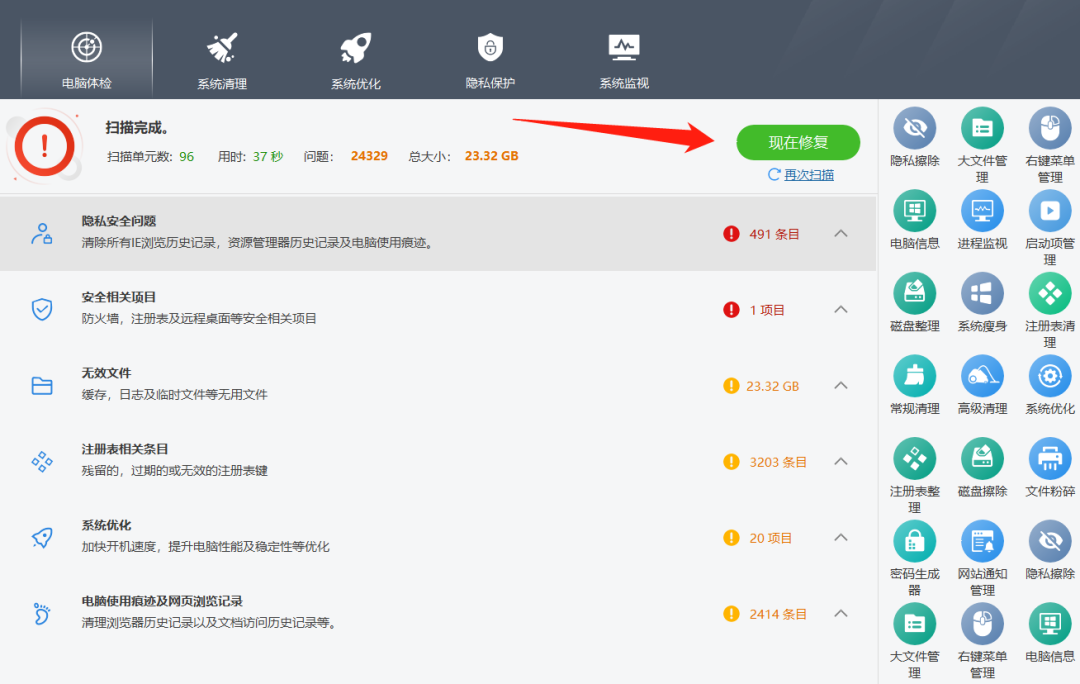Image resolution: width=1080 pixels, height=684 pixels.
Task: Open 电脑信息 computer information panel
Action: pyautogui.click(x=914, y=213)
